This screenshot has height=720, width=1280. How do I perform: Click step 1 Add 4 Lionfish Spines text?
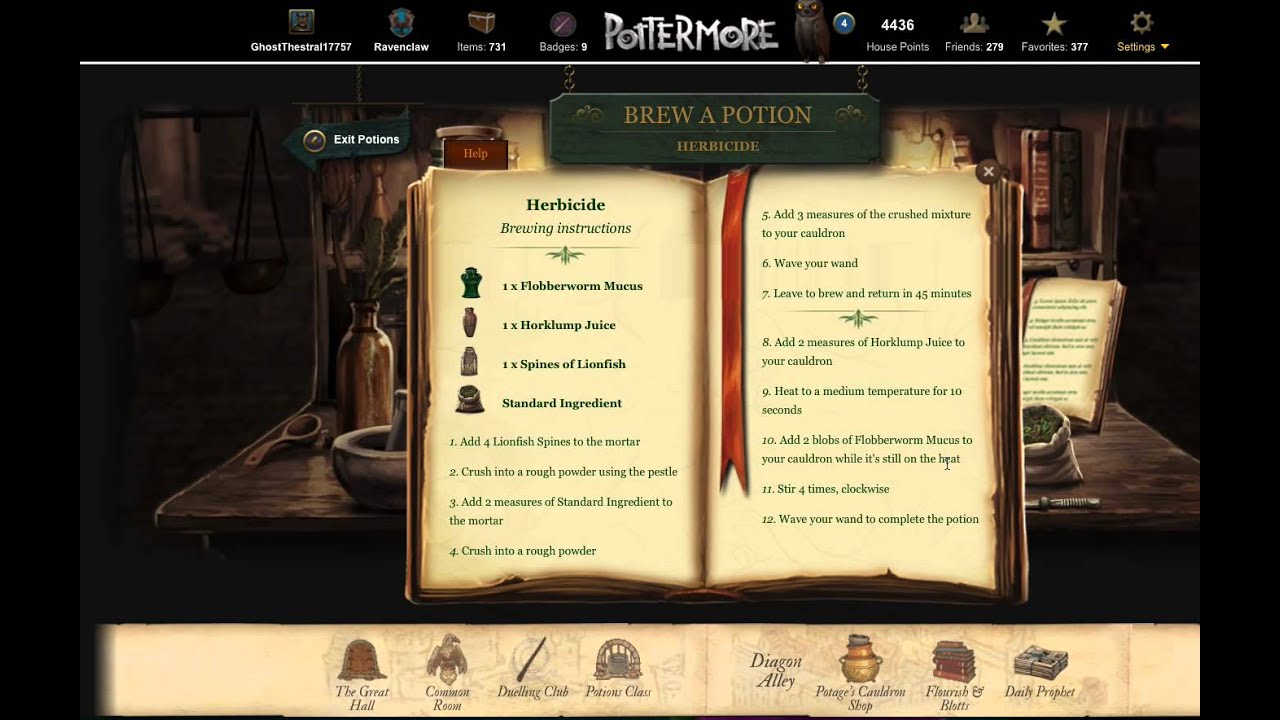click(545, 442)
